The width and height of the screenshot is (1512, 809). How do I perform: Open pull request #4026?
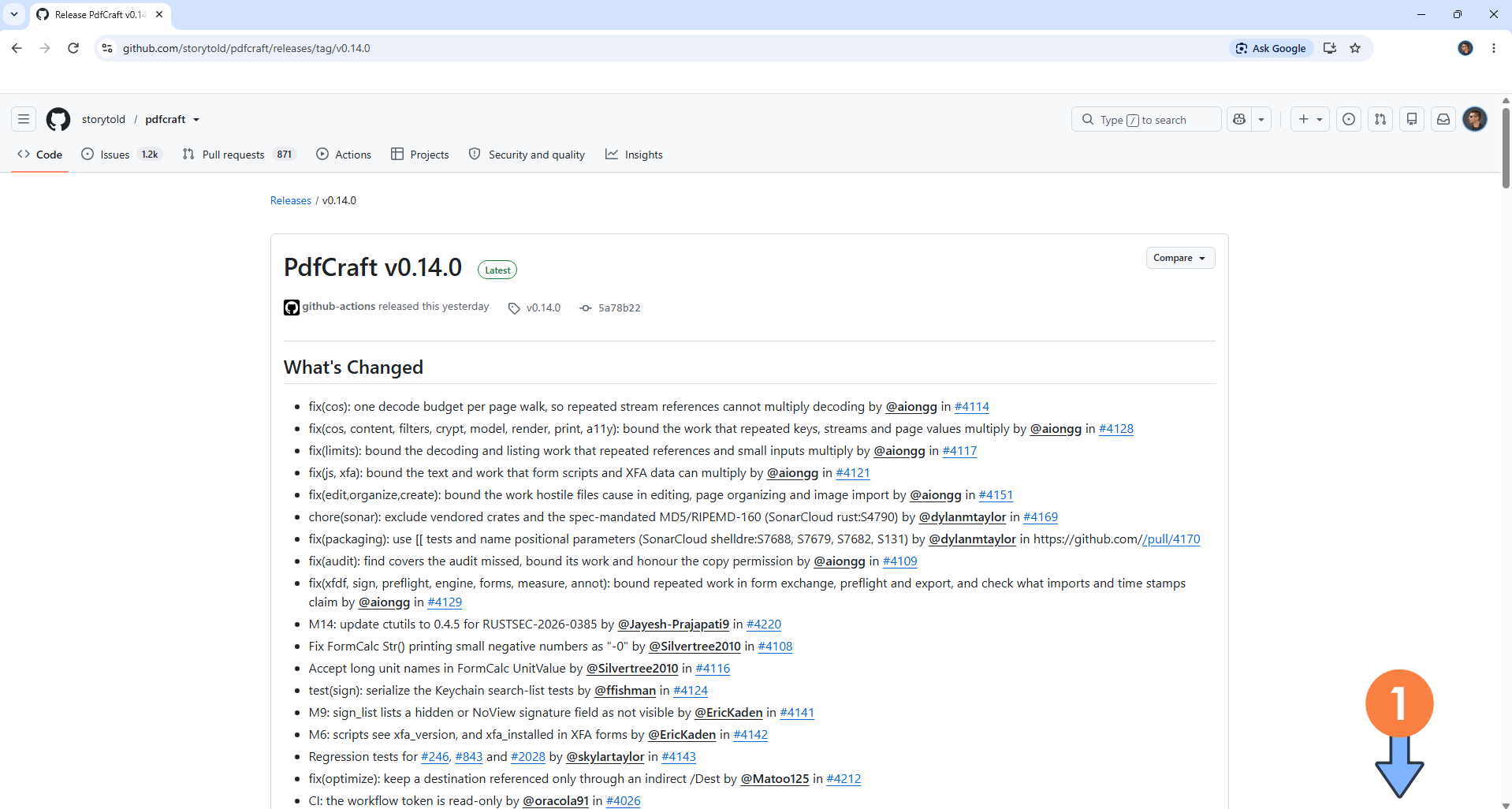pos(624,801)
